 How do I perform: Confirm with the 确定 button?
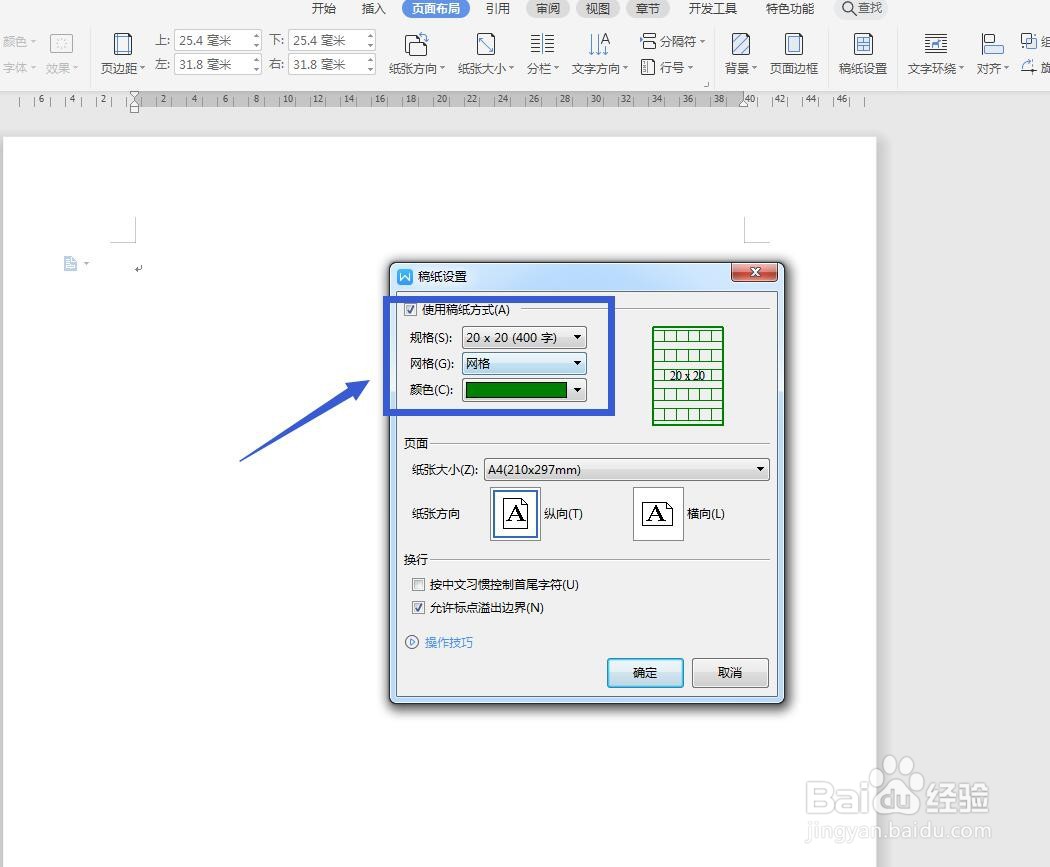[x=645, y=673]
